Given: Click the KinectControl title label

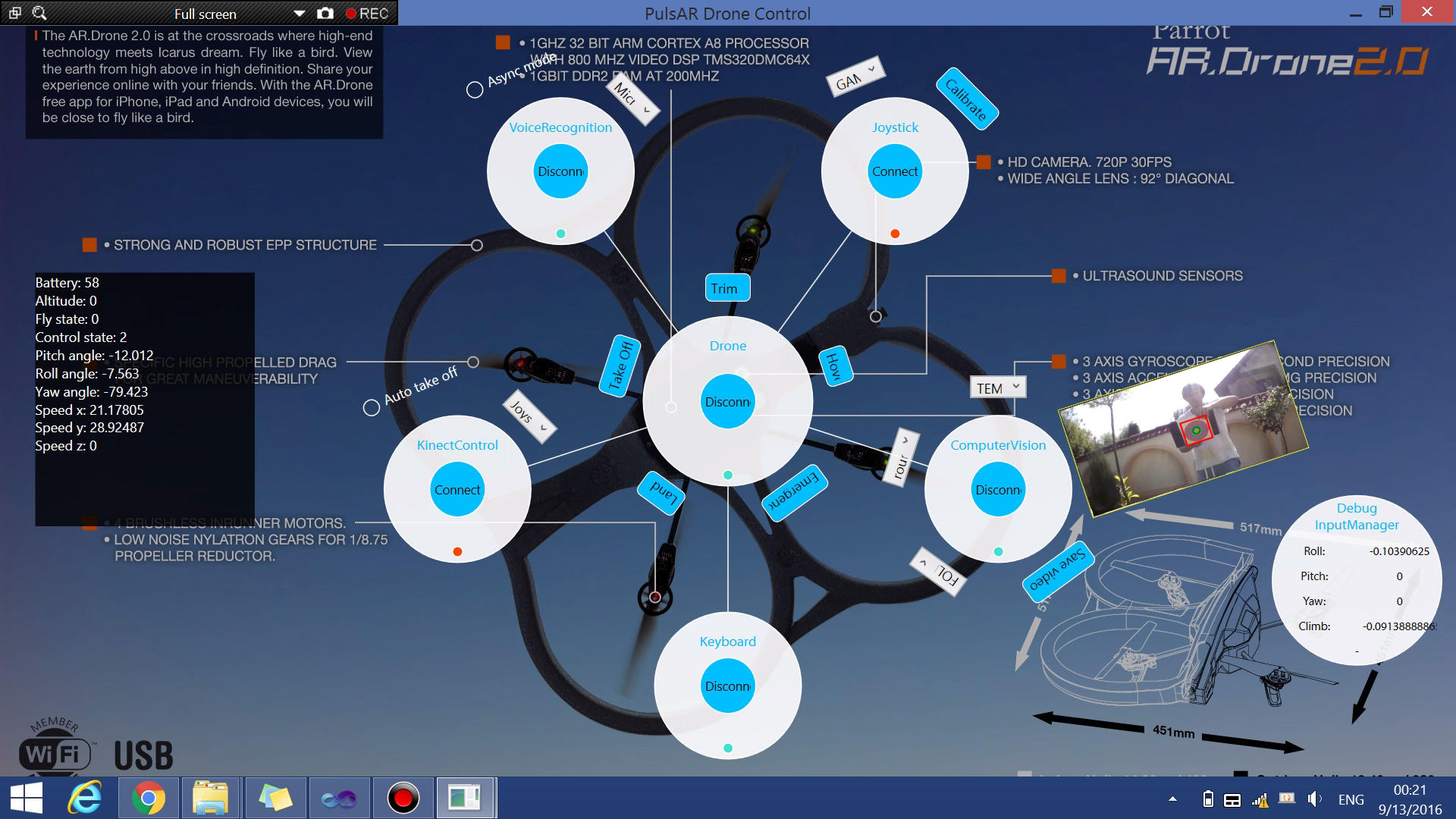Looking at the screenshot, I should coord(457,445).
